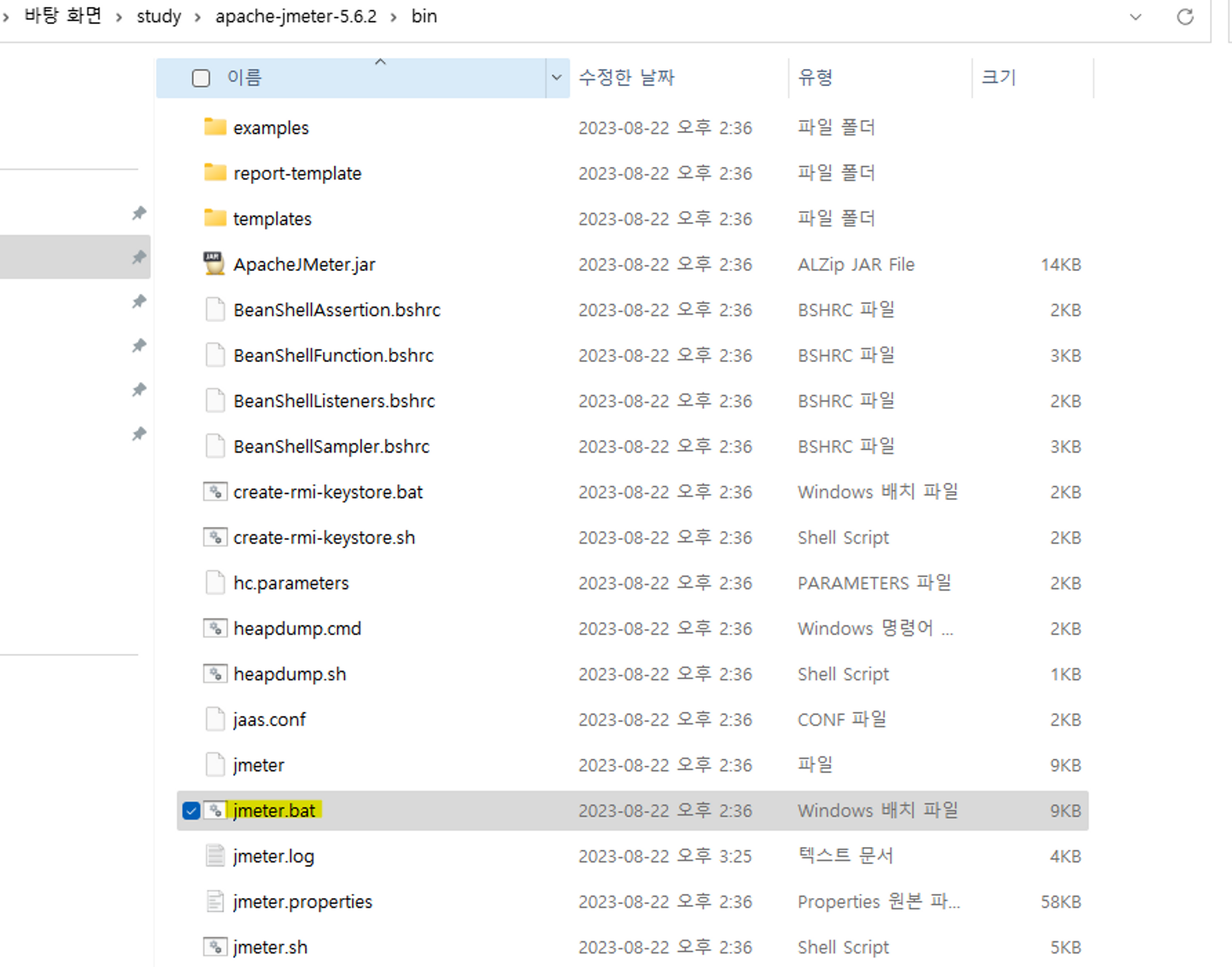Viewport: 1232px width, 967px height.
Task: Go to study folder in breadcrumb
Action: (158, 16)
